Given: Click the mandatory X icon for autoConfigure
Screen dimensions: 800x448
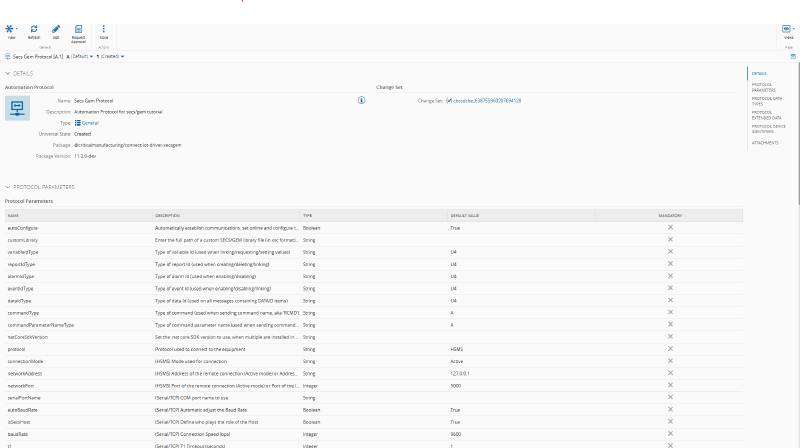Looking at the screenshot, I should click(x=670, y=228).
